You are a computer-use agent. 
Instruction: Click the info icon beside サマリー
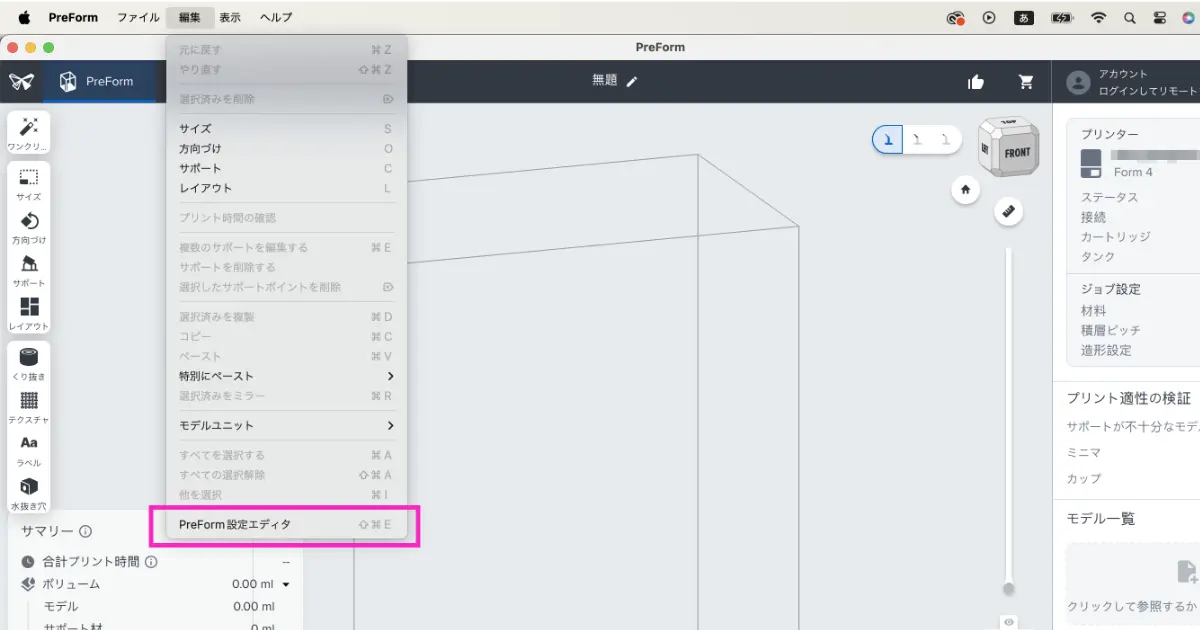coord(86,532)
